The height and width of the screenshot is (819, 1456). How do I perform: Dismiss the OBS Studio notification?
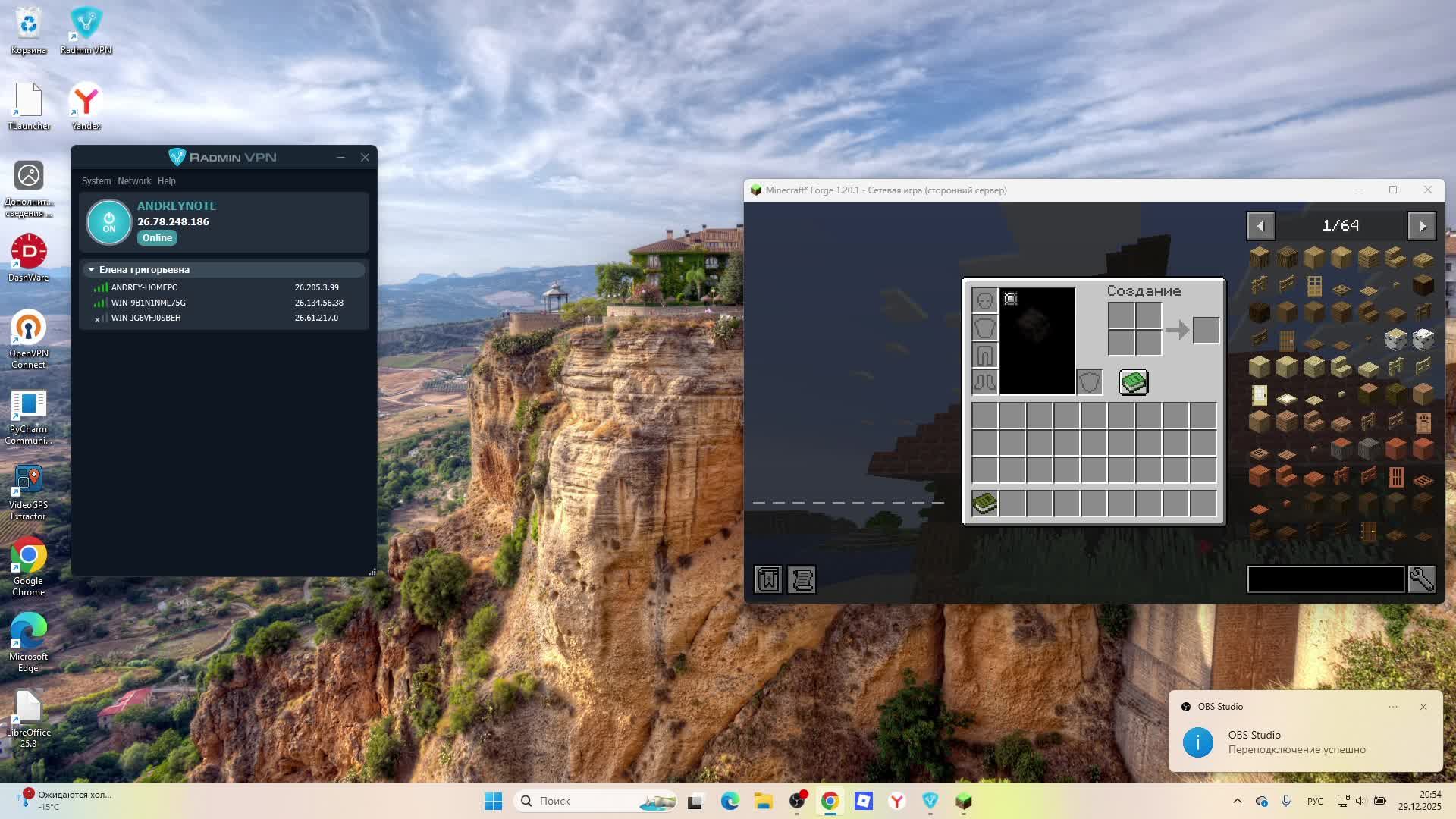tap(1423, 707)
